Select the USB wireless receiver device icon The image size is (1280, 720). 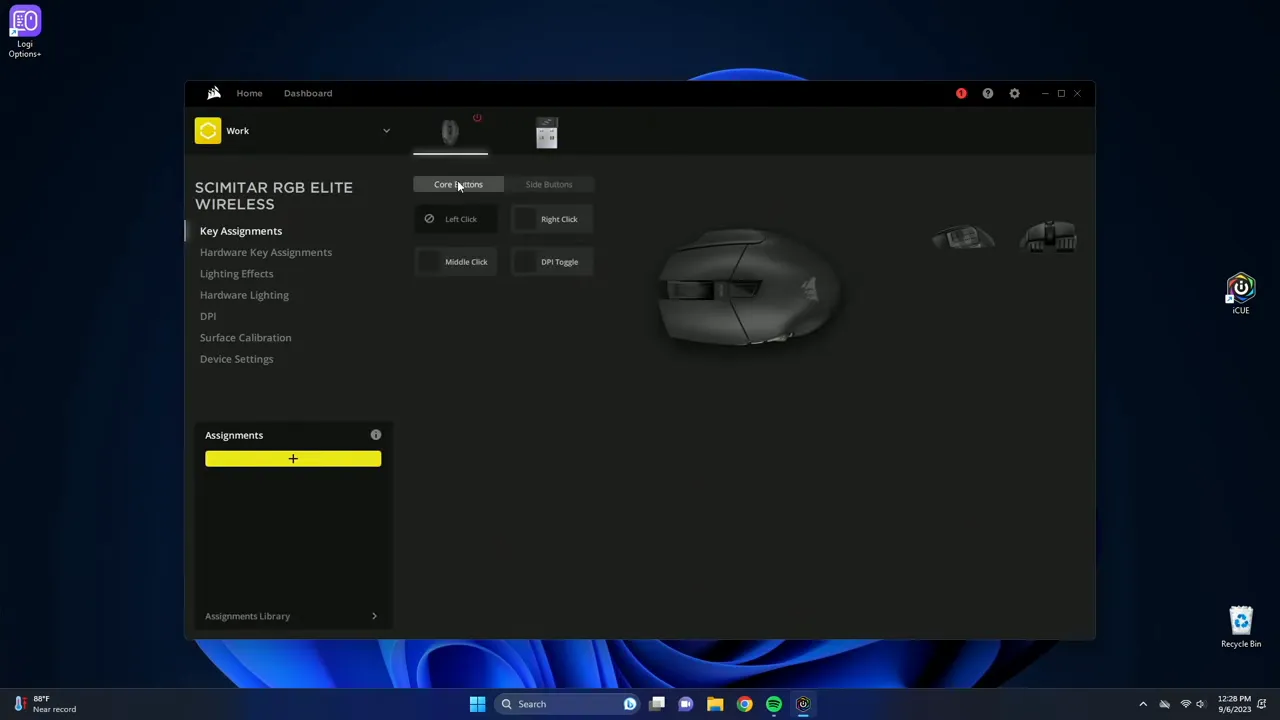click(x=546, y=132)
